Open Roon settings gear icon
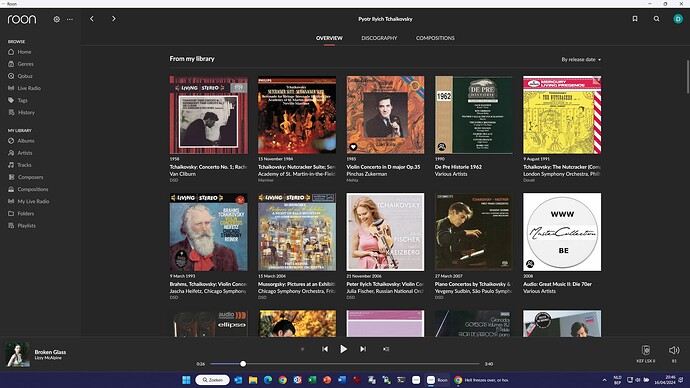Viewport: 690px width, 388px height. (x=56, y=19)
